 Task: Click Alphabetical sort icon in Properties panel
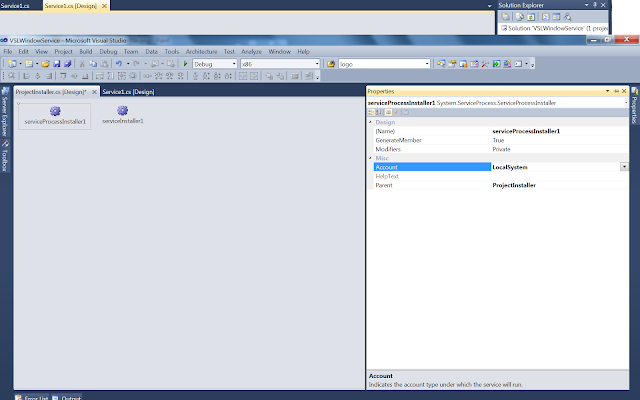[x=379, y=112]
